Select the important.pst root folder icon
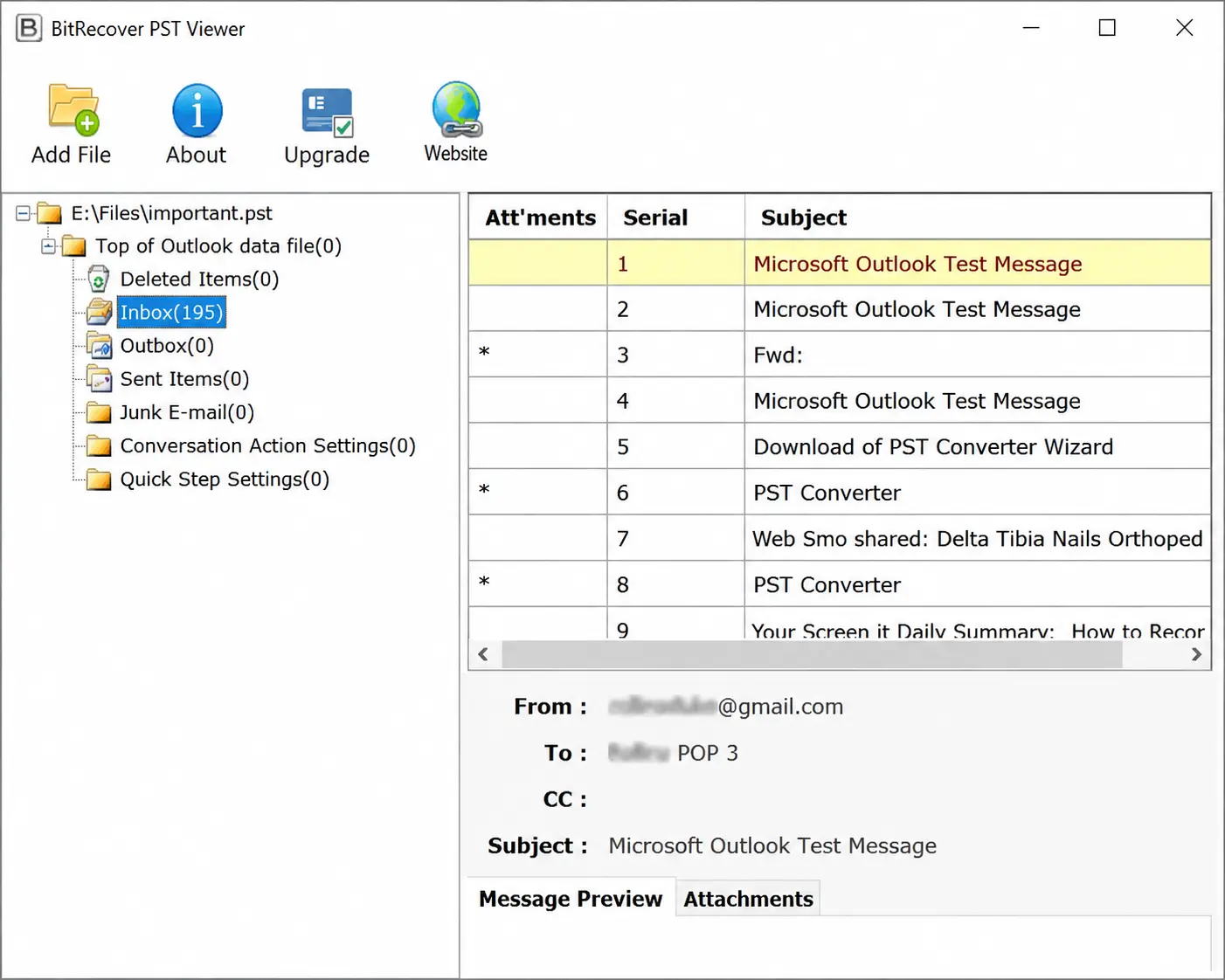Image resolution: width=1225 pixels, height=980 pixels. (x=49, y=214)
